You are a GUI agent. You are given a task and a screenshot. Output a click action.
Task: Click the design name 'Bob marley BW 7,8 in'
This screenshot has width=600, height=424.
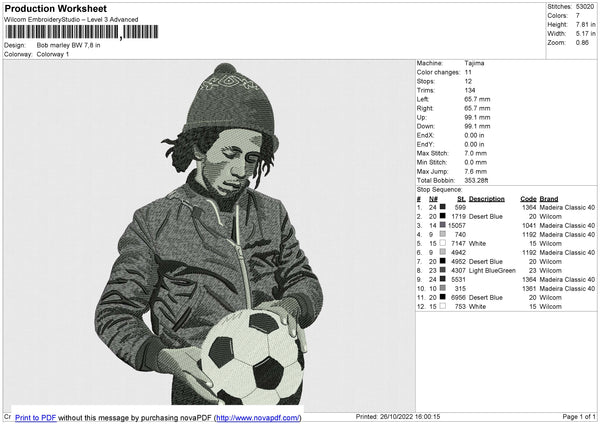(x=68, y=45)
